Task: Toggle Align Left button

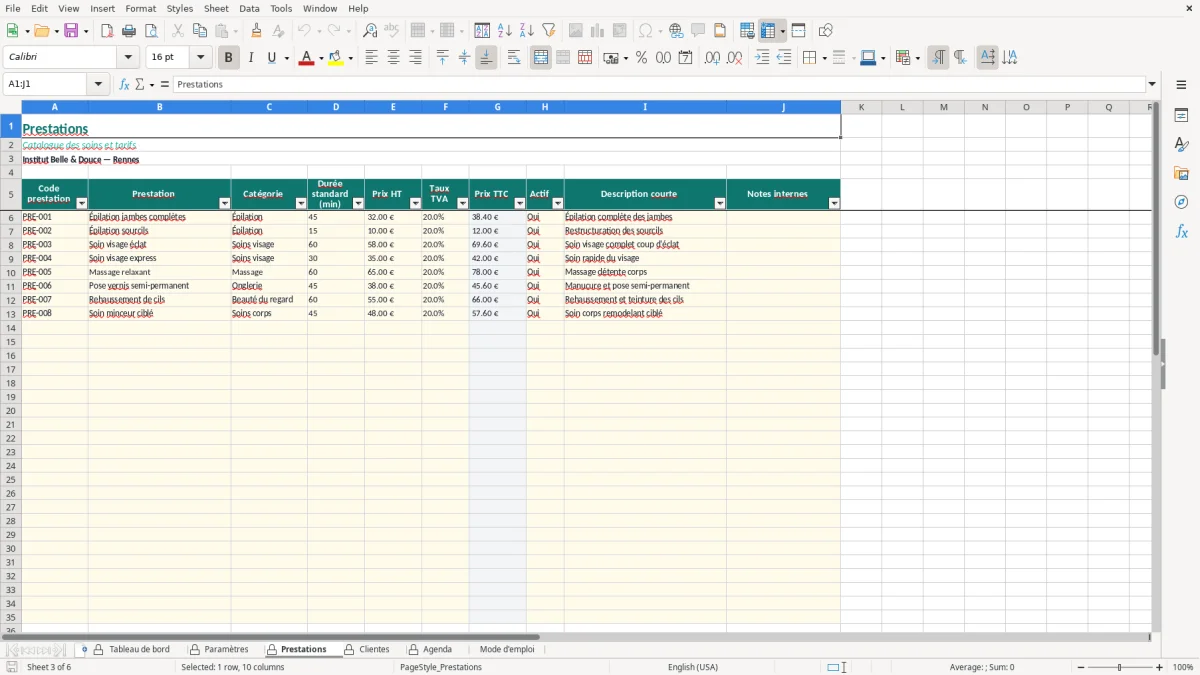Action: pos(371,58)
